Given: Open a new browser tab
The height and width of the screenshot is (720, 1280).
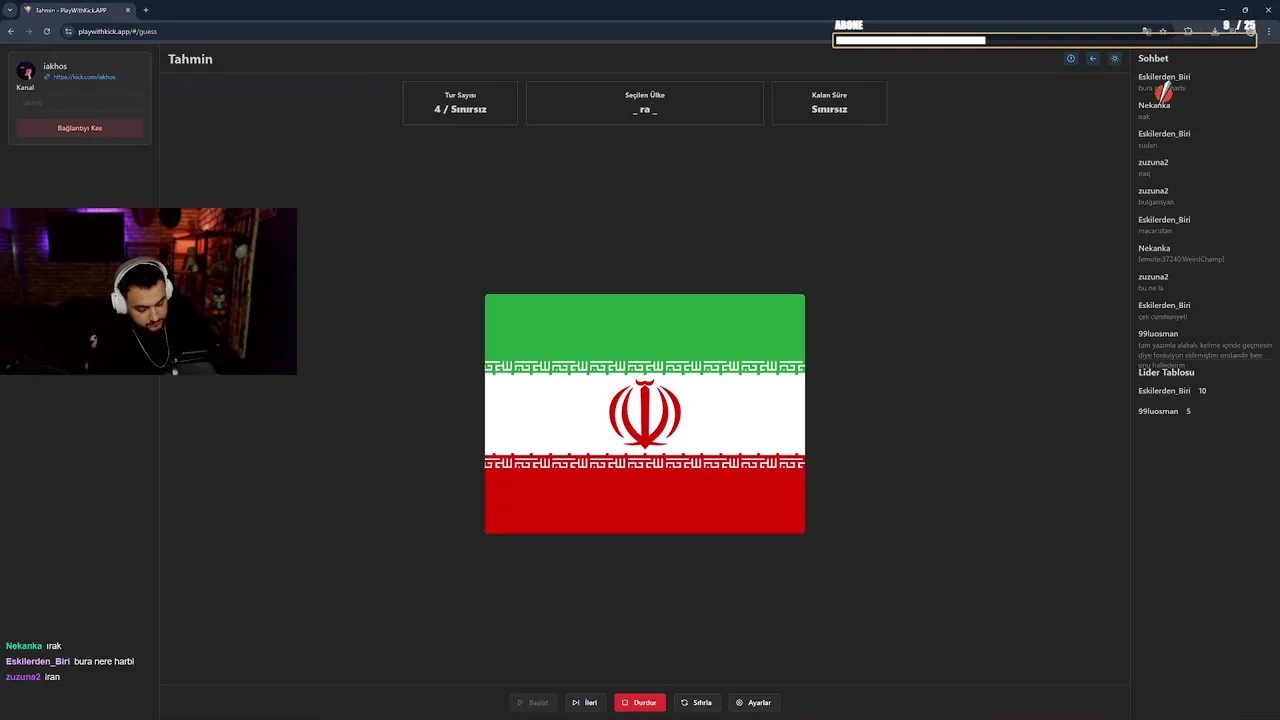Looking at the screenshot, I should click(x=145, y=10).
